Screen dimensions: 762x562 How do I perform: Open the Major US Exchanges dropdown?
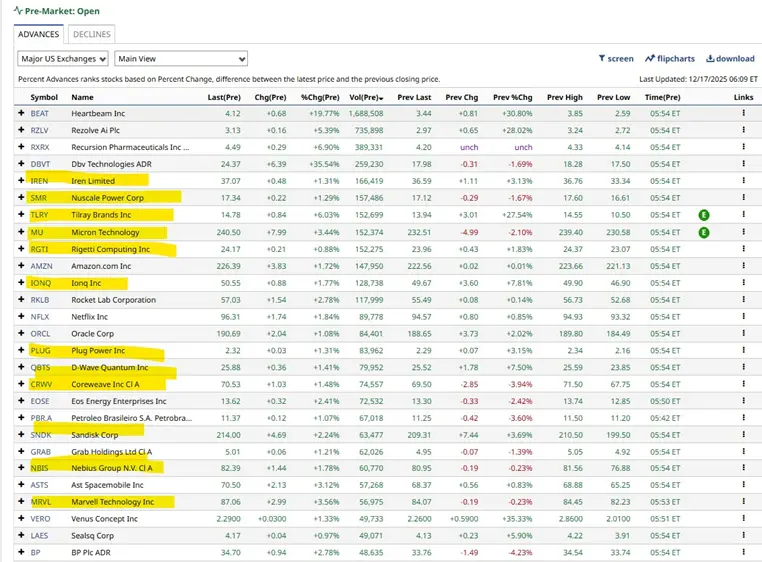click(63, 59)
